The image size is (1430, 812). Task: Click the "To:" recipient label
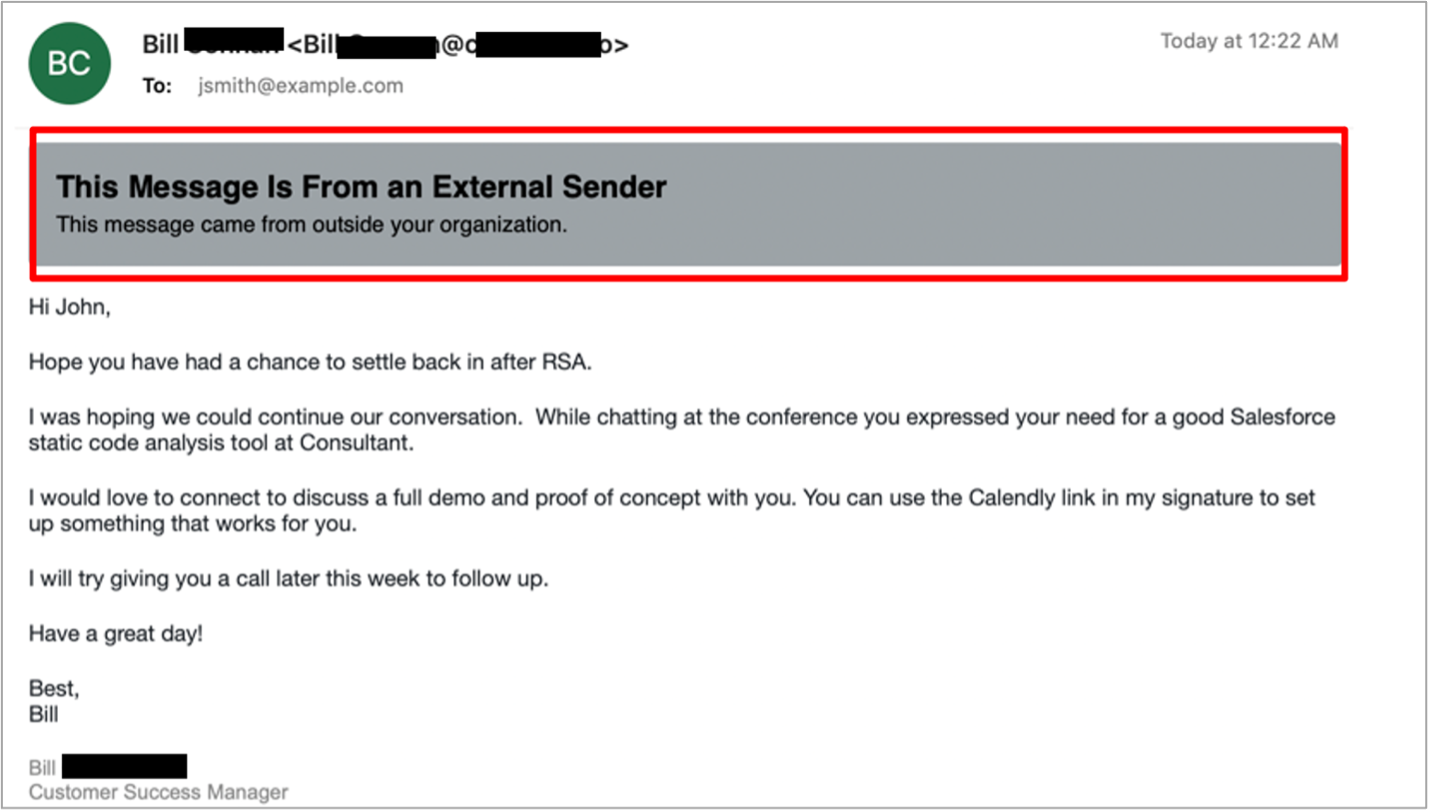[157, 86]
